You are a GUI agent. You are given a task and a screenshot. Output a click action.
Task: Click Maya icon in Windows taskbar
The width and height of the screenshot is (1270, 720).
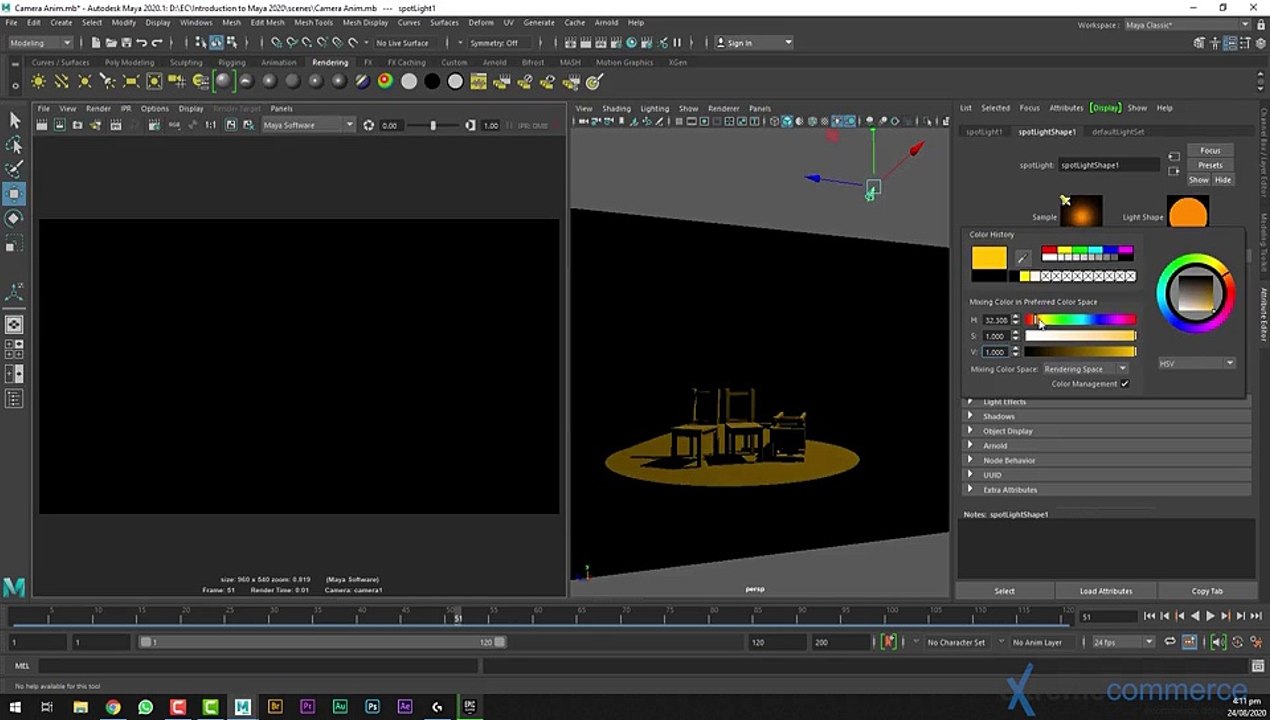tap(242, 707)
